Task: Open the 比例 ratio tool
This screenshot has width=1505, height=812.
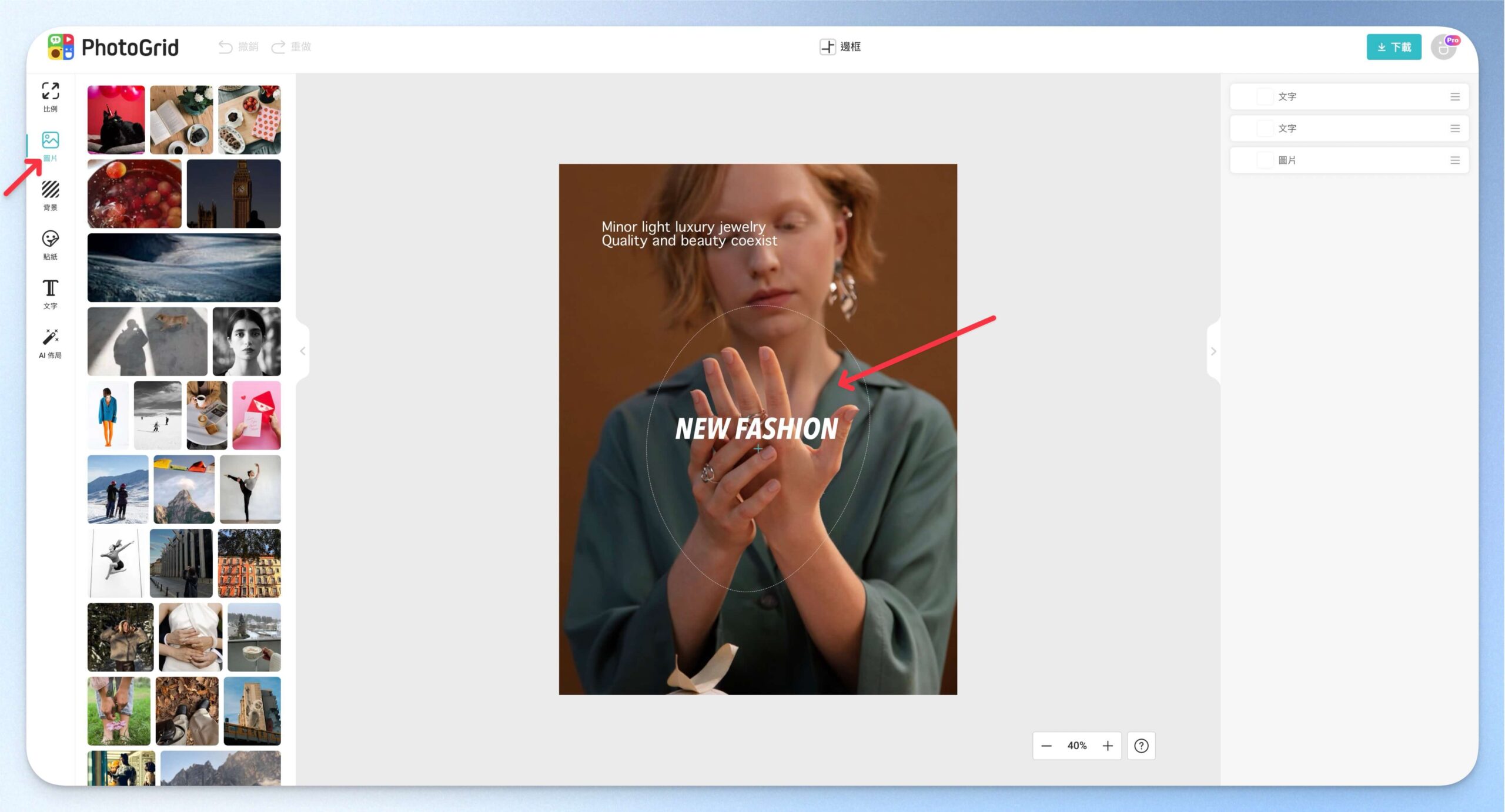Action: 50,98
